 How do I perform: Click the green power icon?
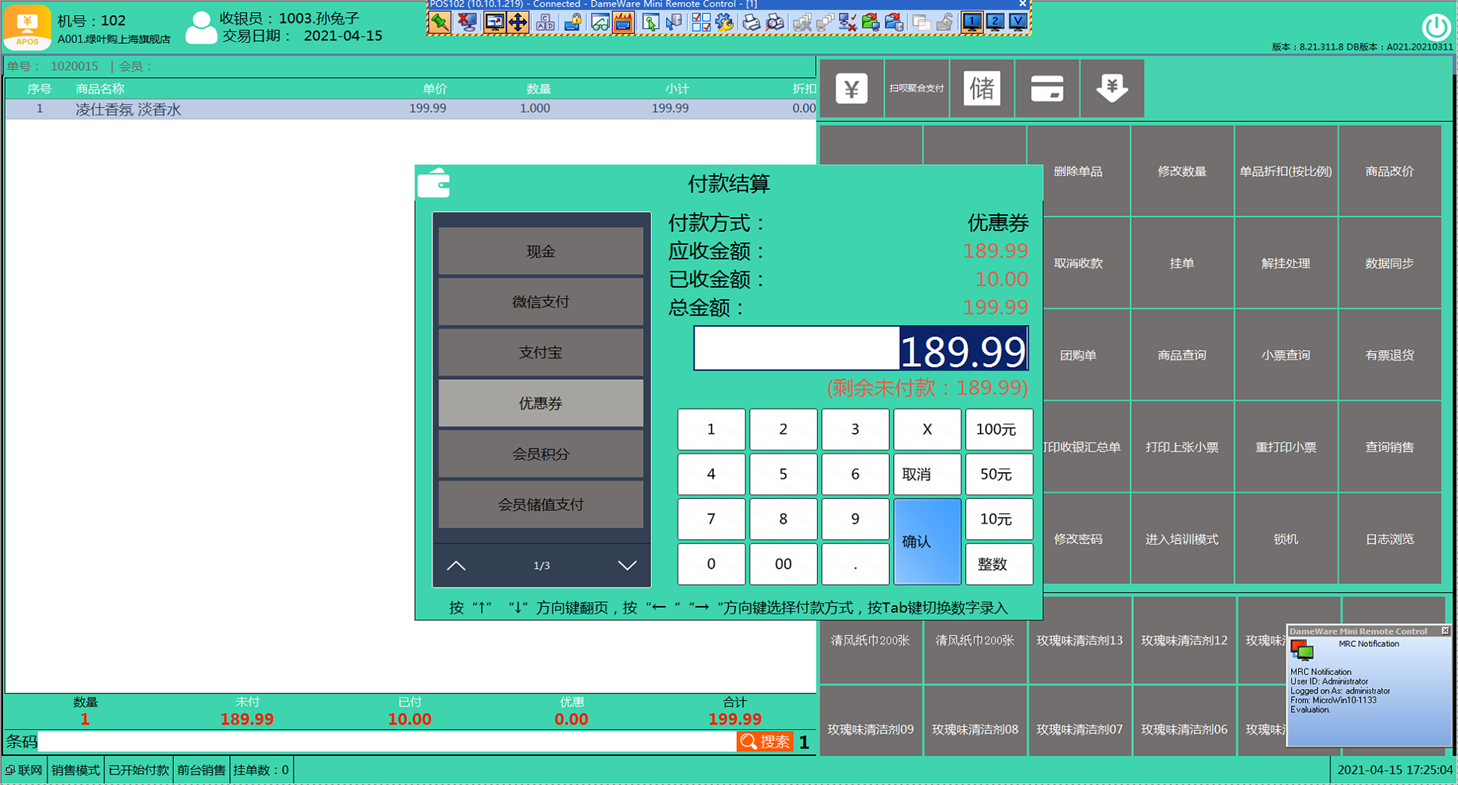point(1436,27)
